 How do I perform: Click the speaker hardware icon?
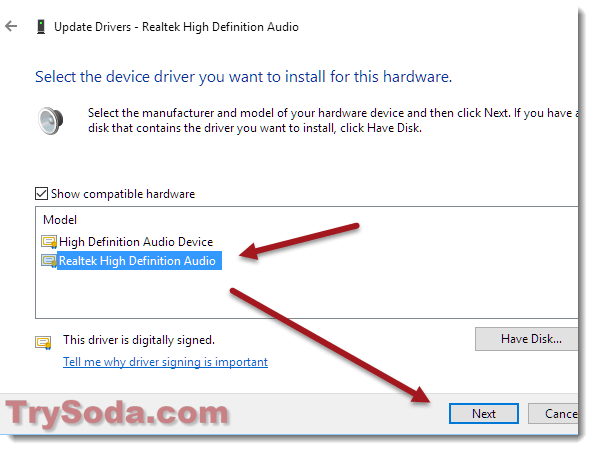51,121
